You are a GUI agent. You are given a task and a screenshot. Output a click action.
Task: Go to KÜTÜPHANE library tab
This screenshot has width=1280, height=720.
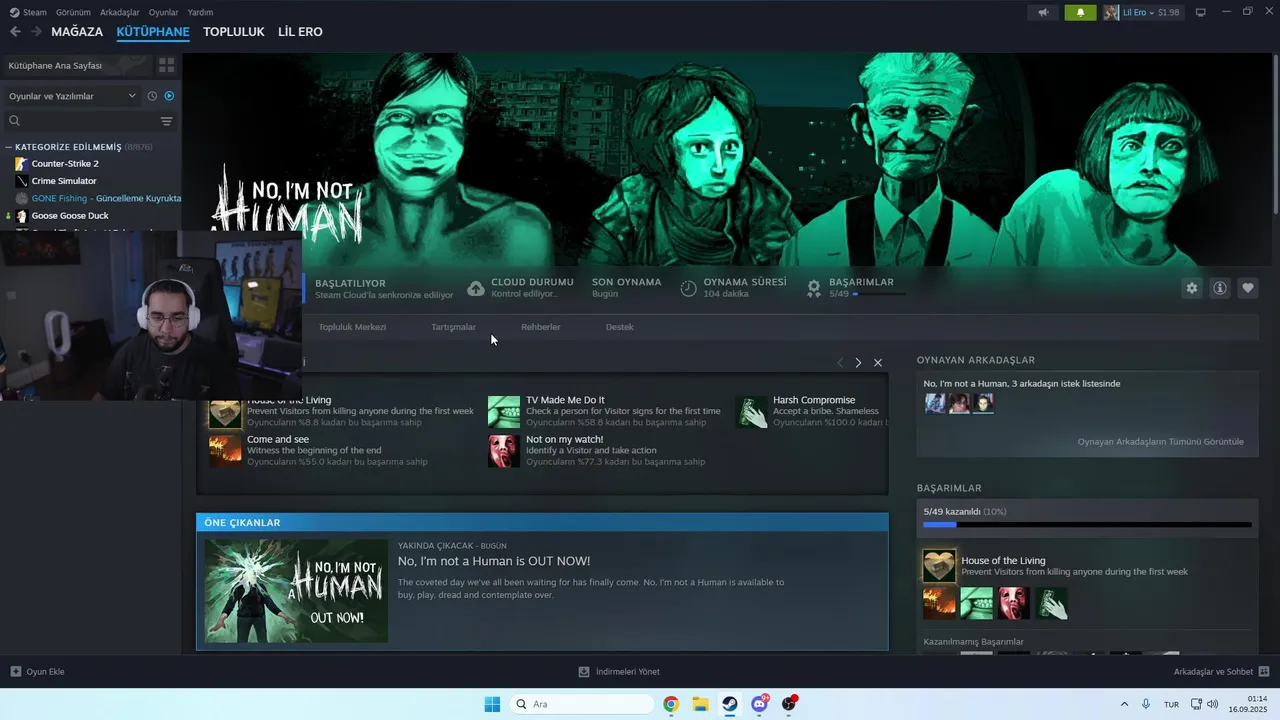[x=153, y=32]
